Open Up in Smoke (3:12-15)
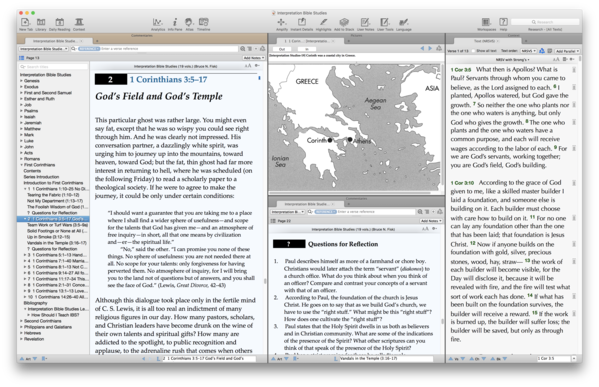599x387 pixels. [49, 237]
